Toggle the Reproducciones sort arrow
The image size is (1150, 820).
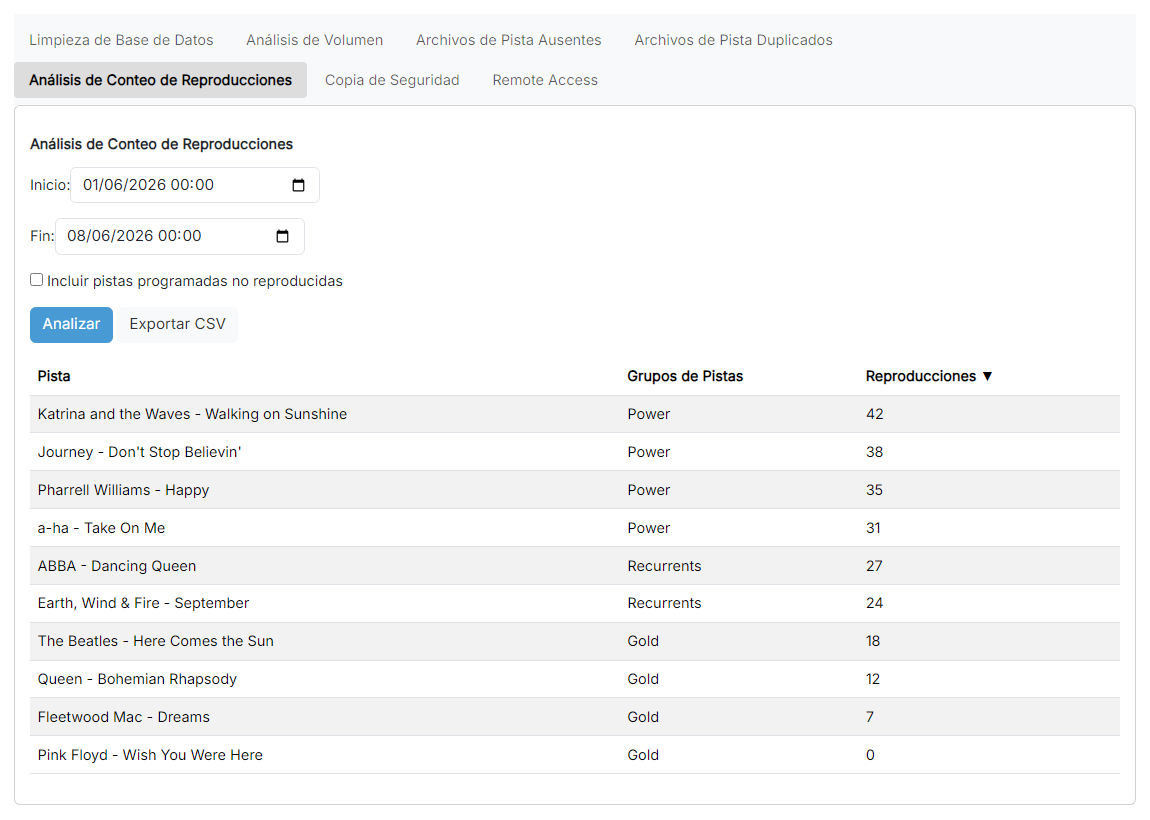(987, 376)
